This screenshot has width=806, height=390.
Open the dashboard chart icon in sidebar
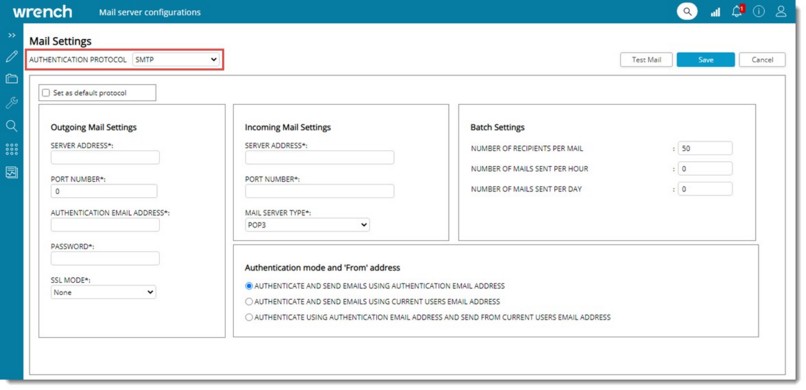[12, 172]
